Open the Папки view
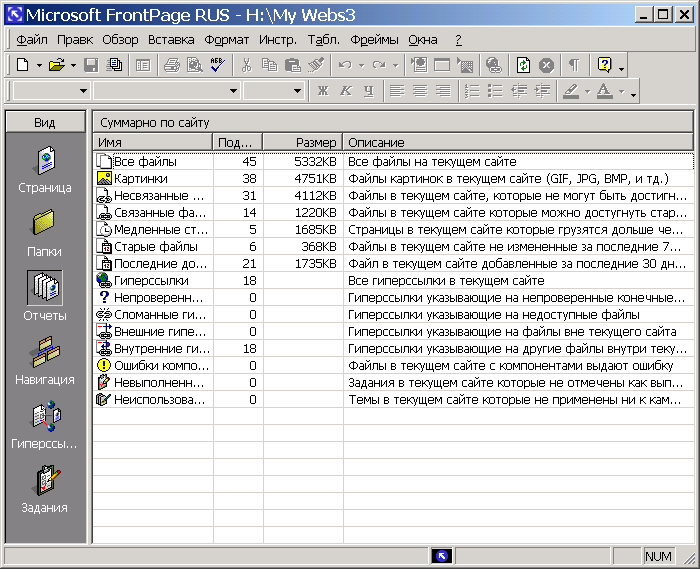The image size is (700, 569). [x=45, y=233]
